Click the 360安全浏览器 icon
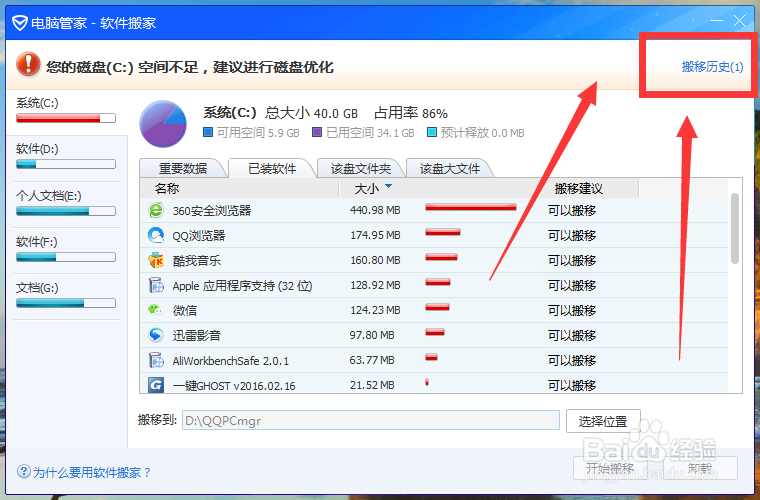The width and height of the screenshot is (760, 500). point(156,210)
